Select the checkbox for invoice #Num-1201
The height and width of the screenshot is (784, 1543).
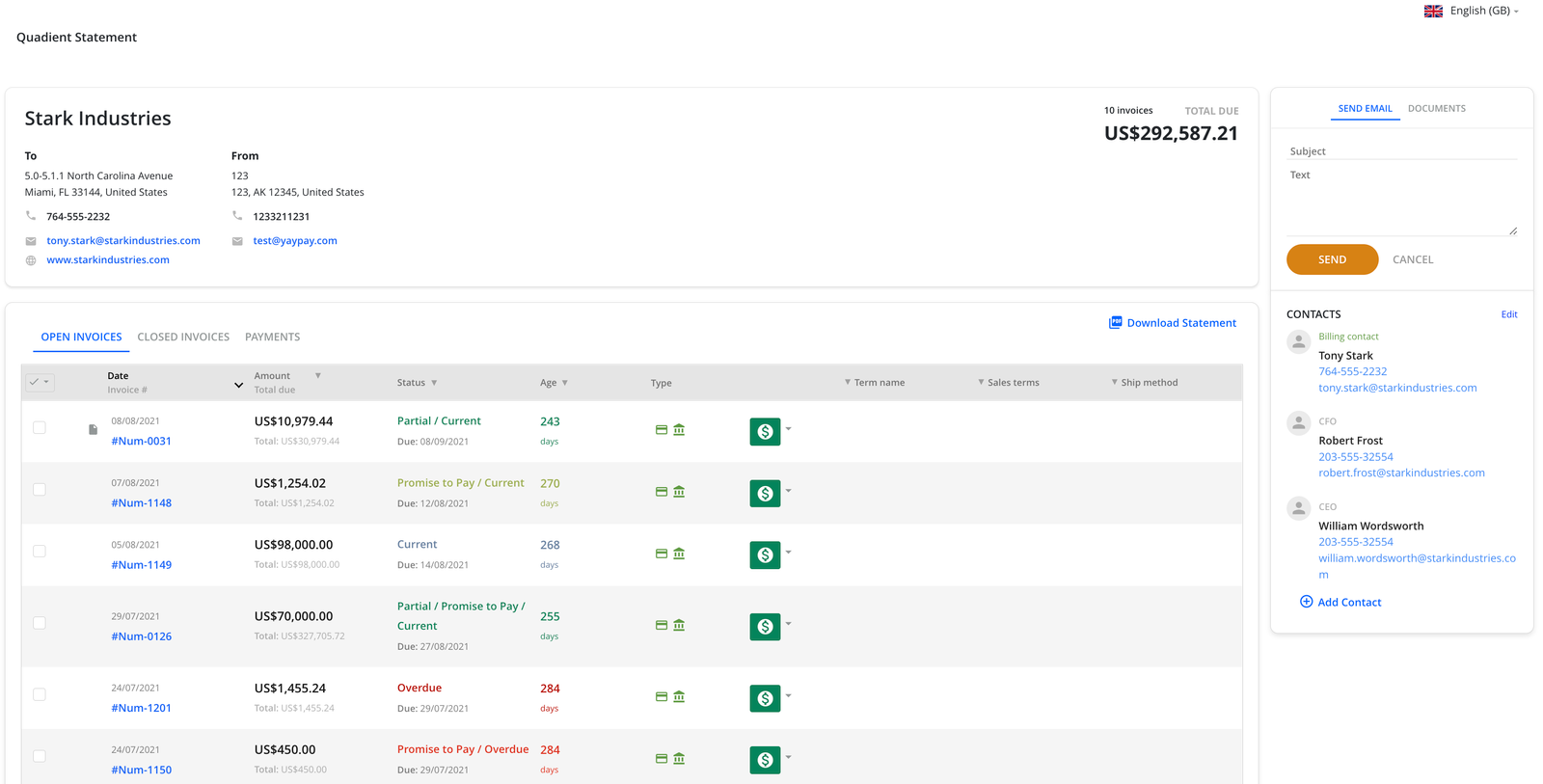(x=40, y=693)
